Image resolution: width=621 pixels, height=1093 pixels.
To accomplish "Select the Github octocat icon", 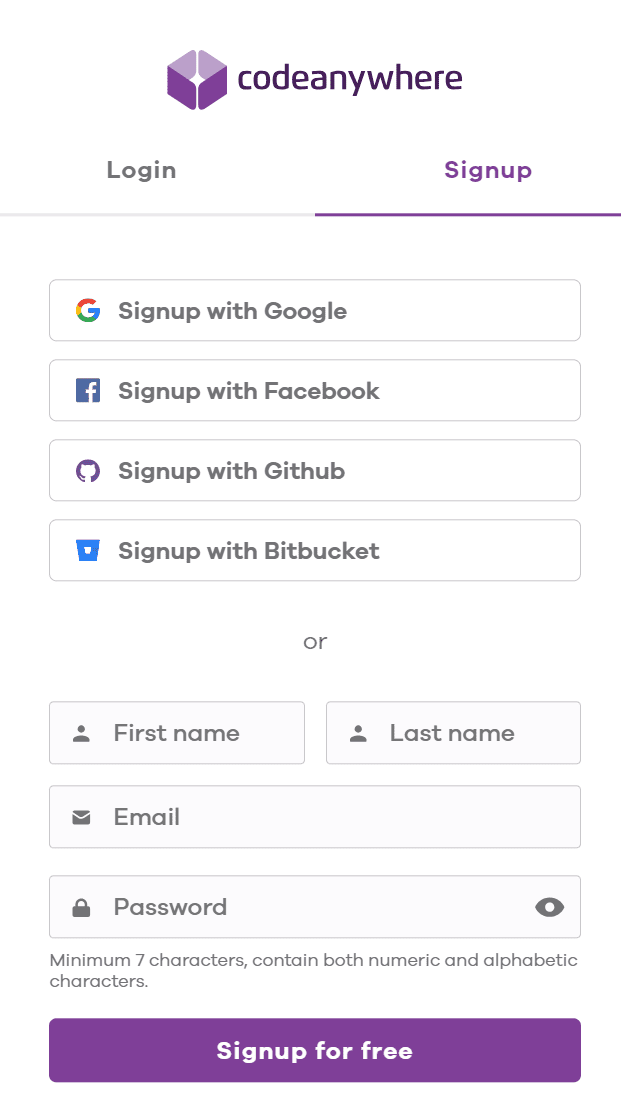I will coord(88,470).
